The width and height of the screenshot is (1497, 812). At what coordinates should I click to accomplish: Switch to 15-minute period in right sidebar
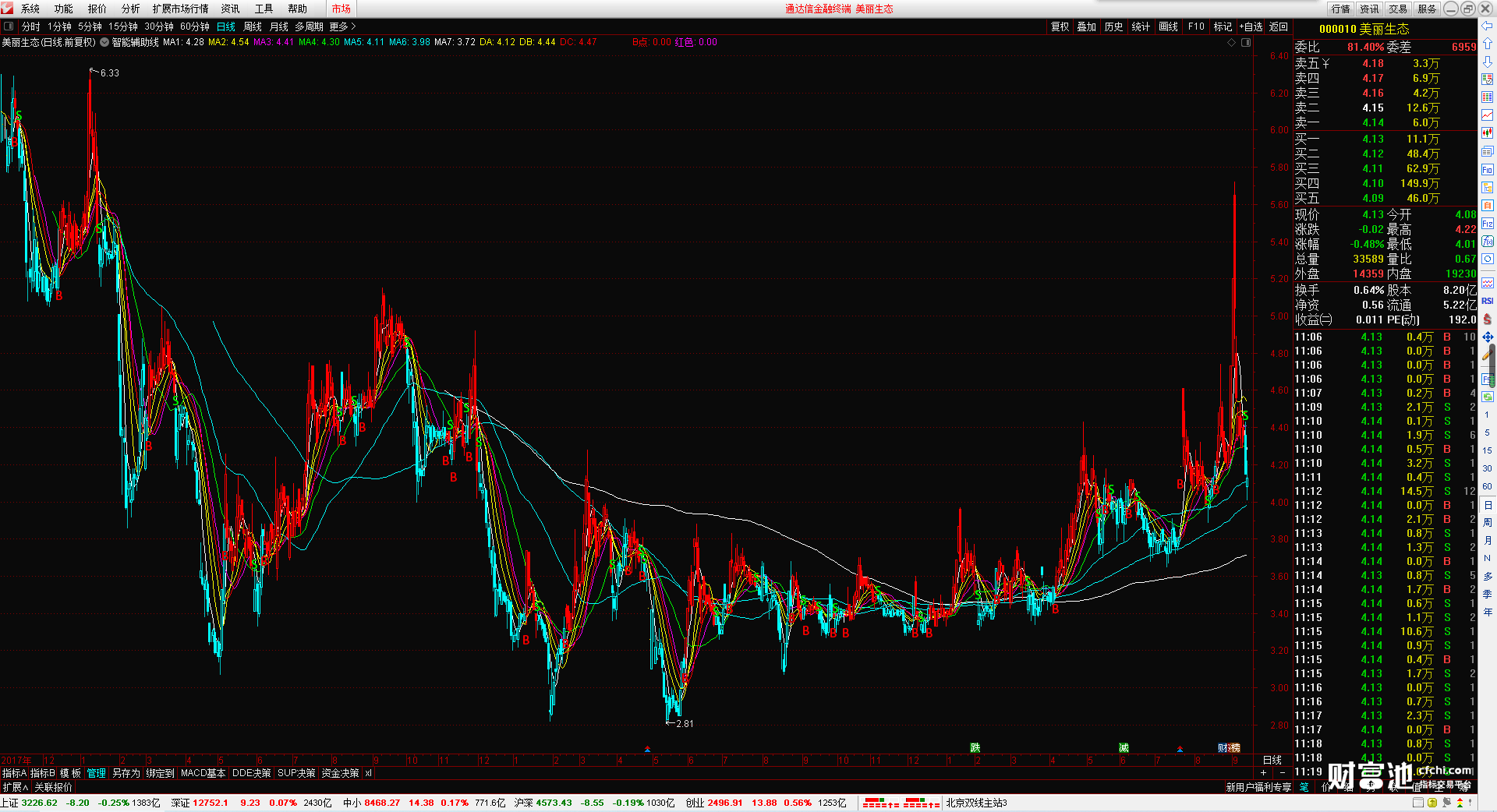click(x=1488, y=450)
